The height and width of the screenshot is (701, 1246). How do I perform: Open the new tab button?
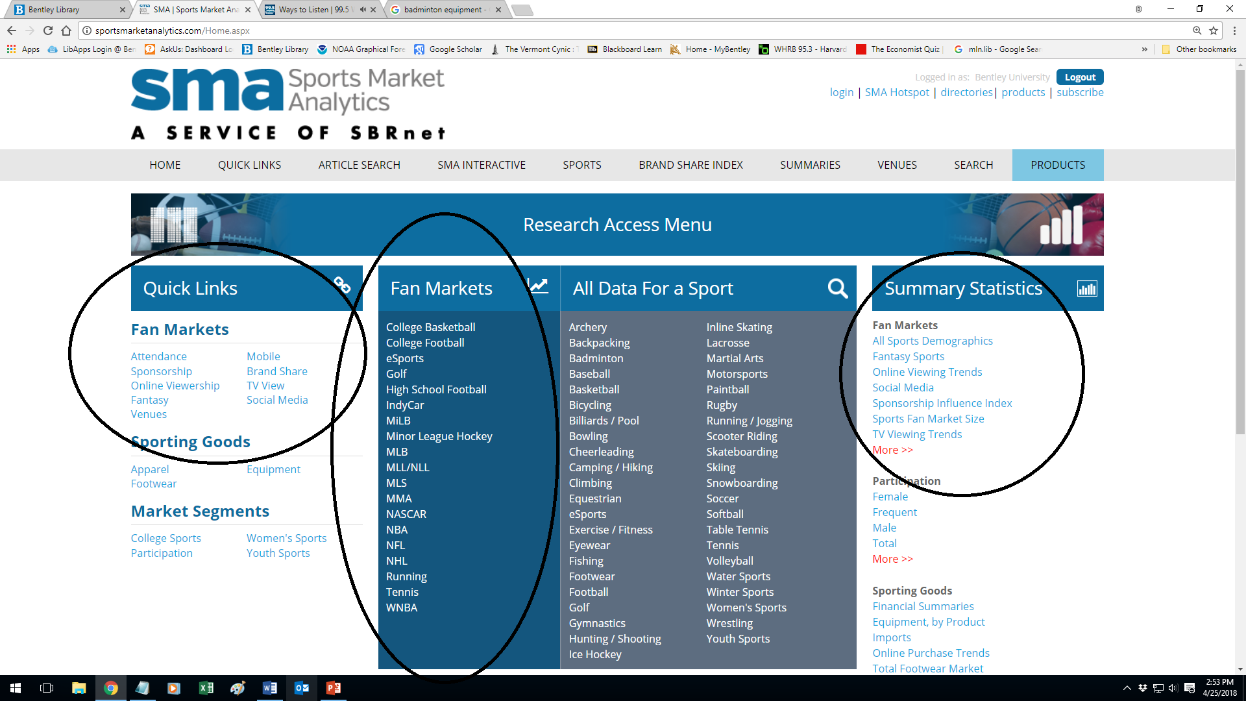point(523,10)
